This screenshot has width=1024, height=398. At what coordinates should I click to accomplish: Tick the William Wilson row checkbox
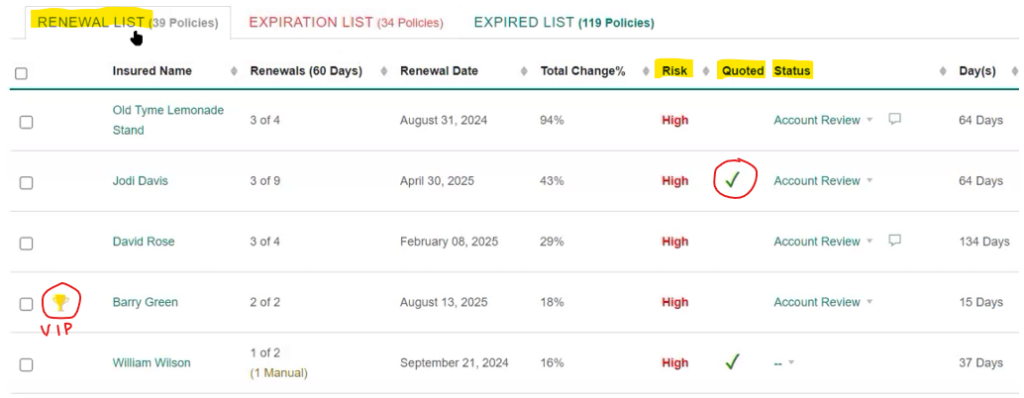click(26, 365)
